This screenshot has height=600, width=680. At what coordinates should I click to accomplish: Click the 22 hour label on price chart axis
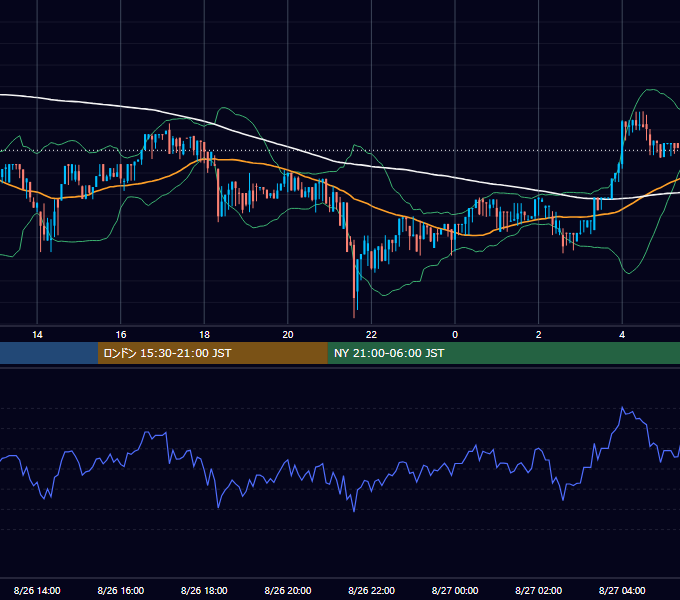click(371, 335)
